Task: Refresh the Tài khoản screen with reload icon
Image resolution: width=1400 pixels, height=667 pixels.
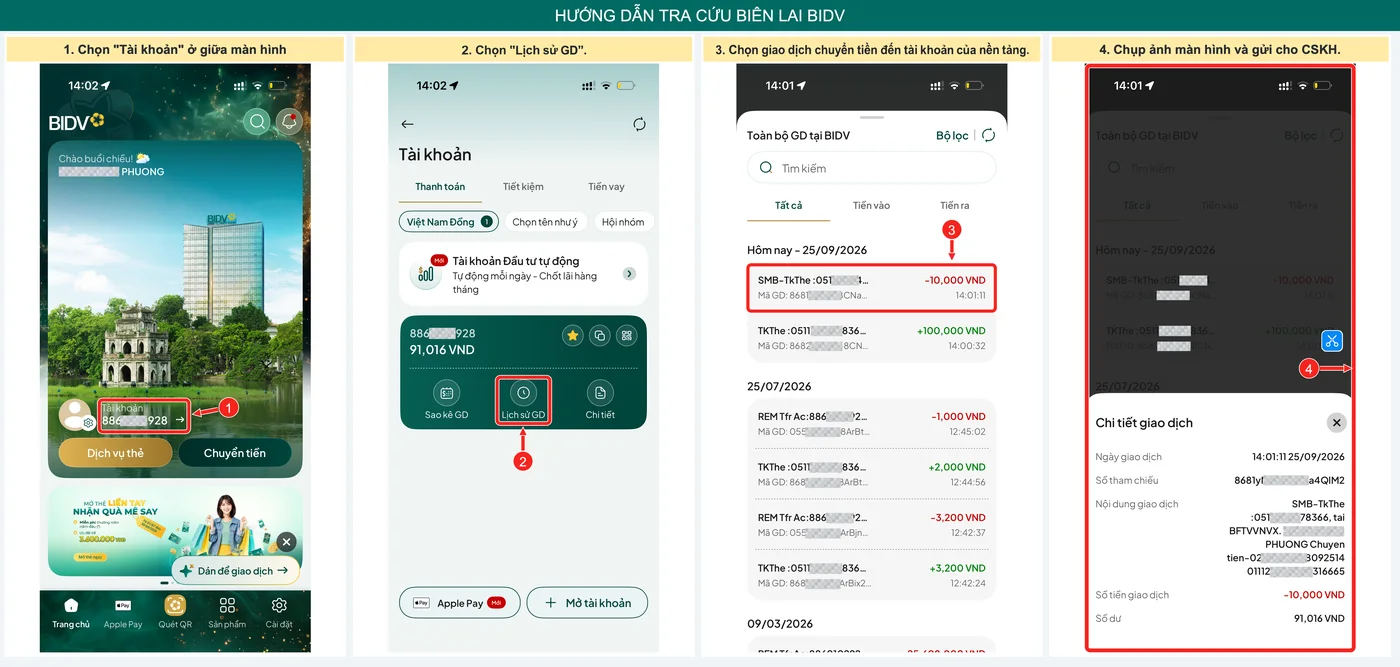Action: click(x=639, y=124)
